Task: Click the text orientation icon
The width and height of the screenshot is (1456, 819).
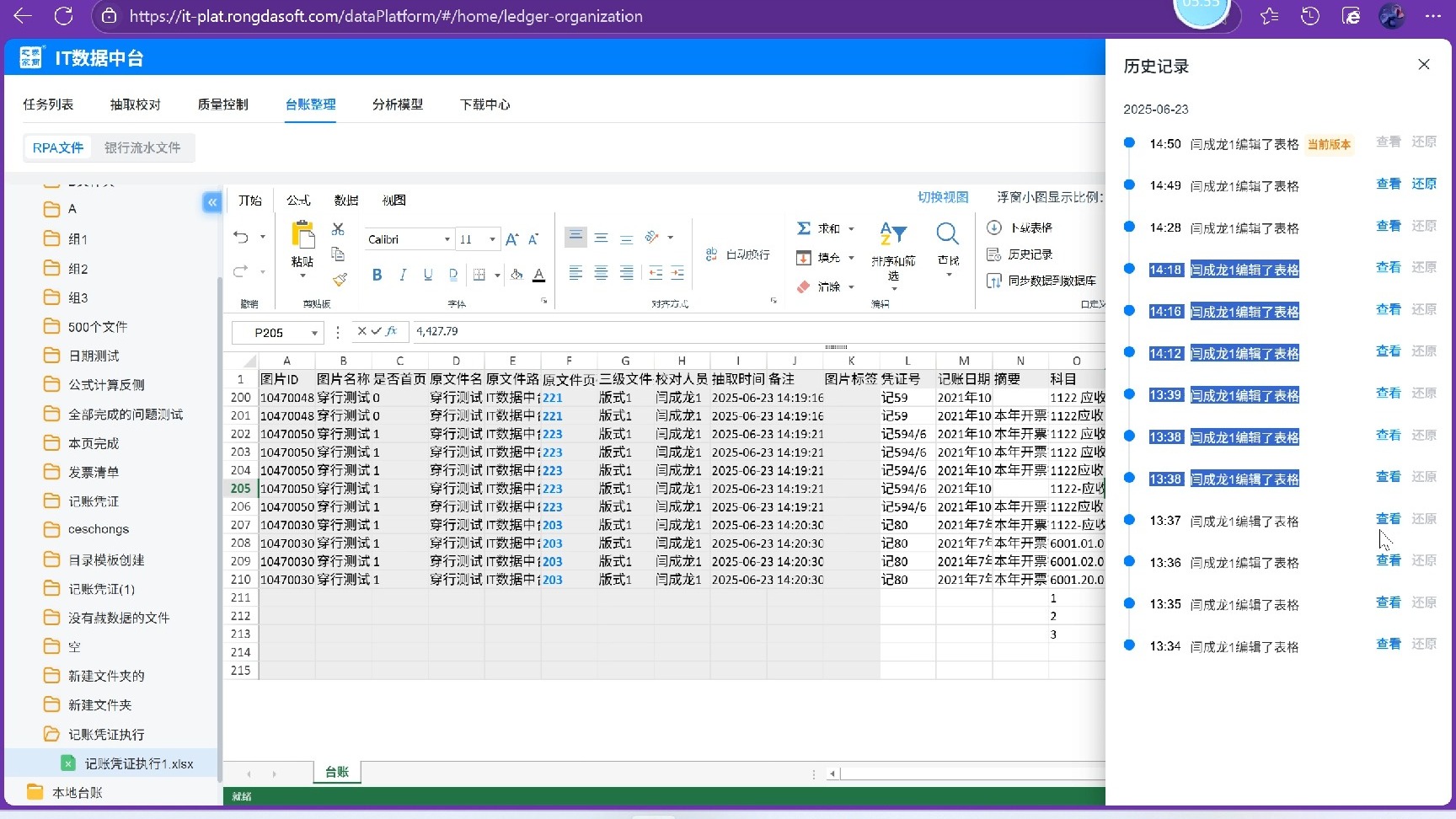Action: [651, 238]
